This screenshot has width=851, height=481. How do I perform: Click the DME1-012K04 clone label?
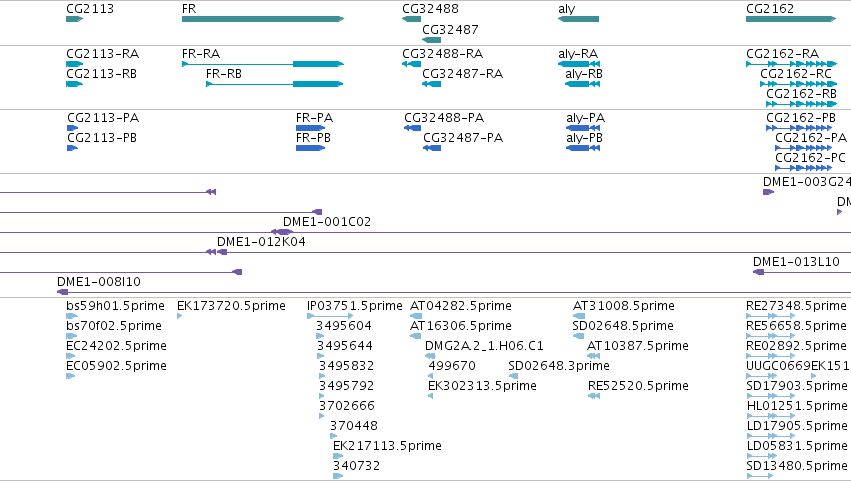[261, 242]
